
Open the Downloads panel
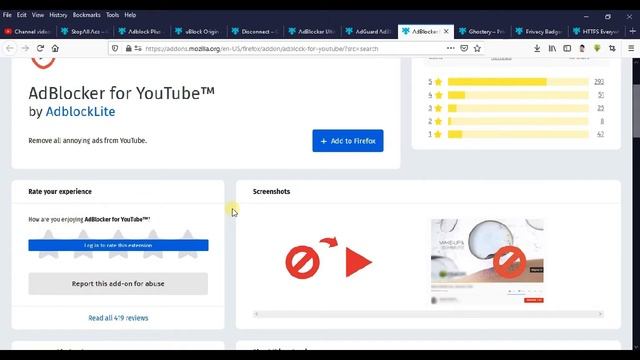537,49
